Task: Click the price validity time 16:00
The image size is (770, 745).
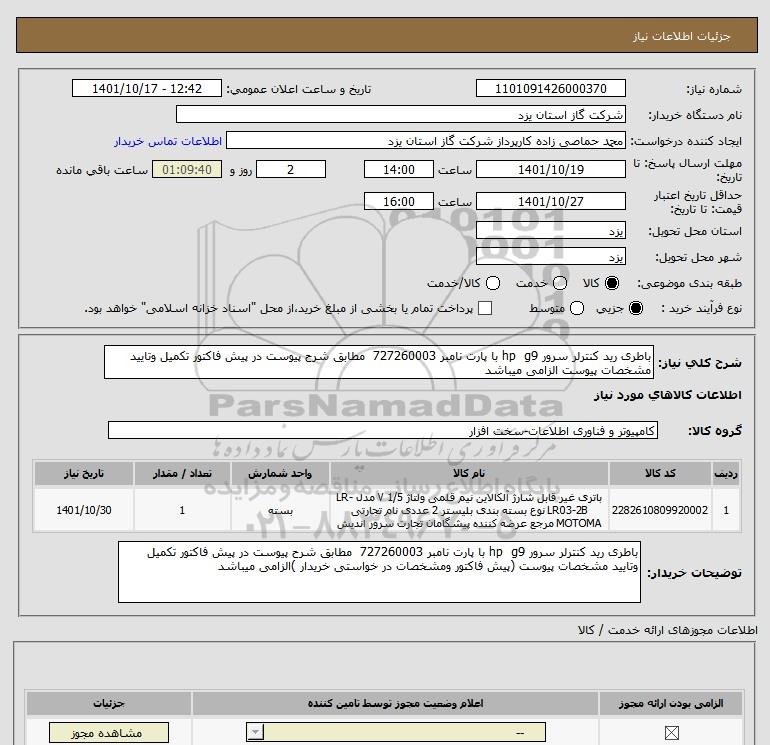Action: pyautogui.click(x=399, y=201)
